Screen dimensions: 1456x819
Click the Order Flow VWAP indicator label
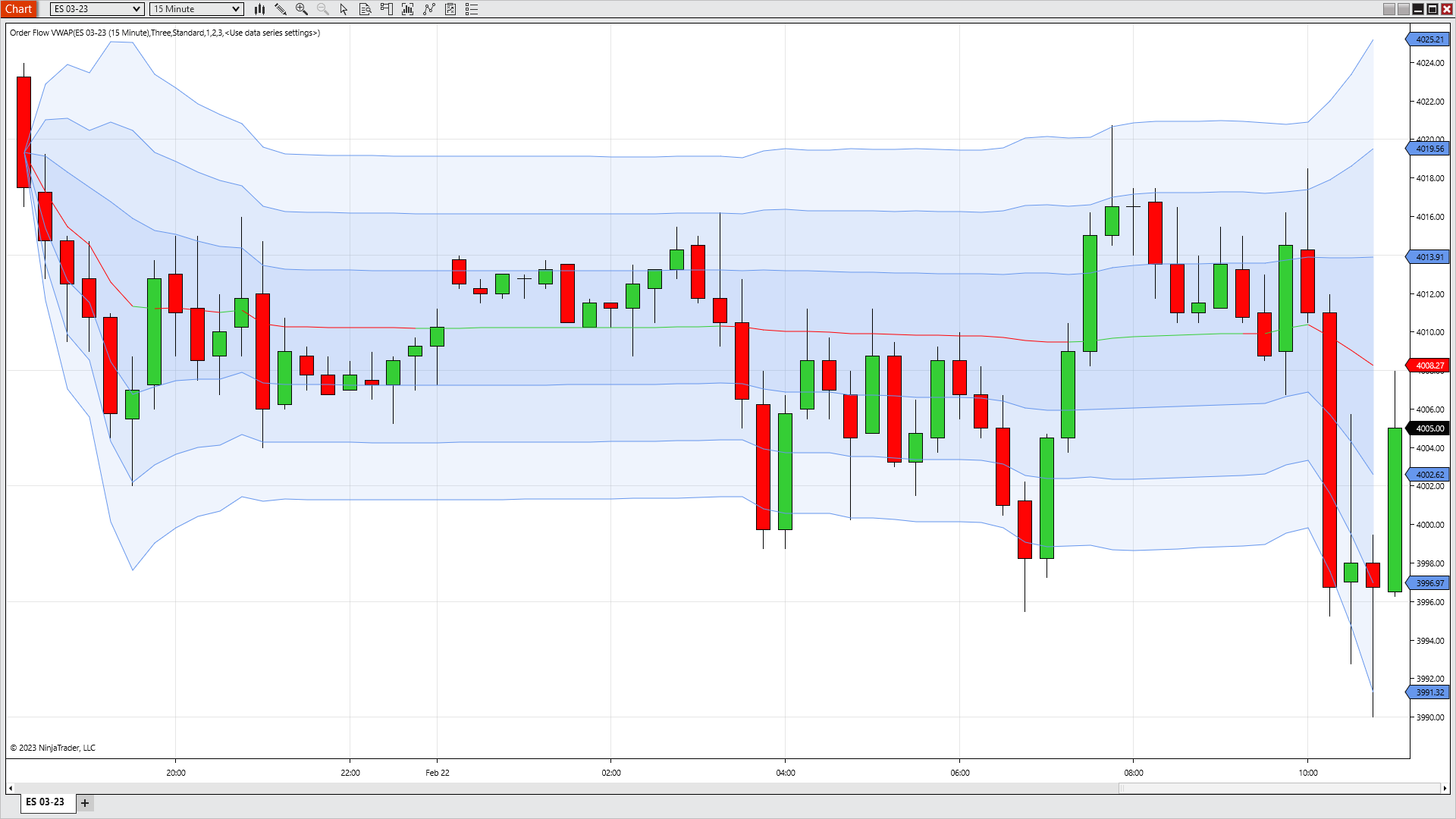pos(165,33)
